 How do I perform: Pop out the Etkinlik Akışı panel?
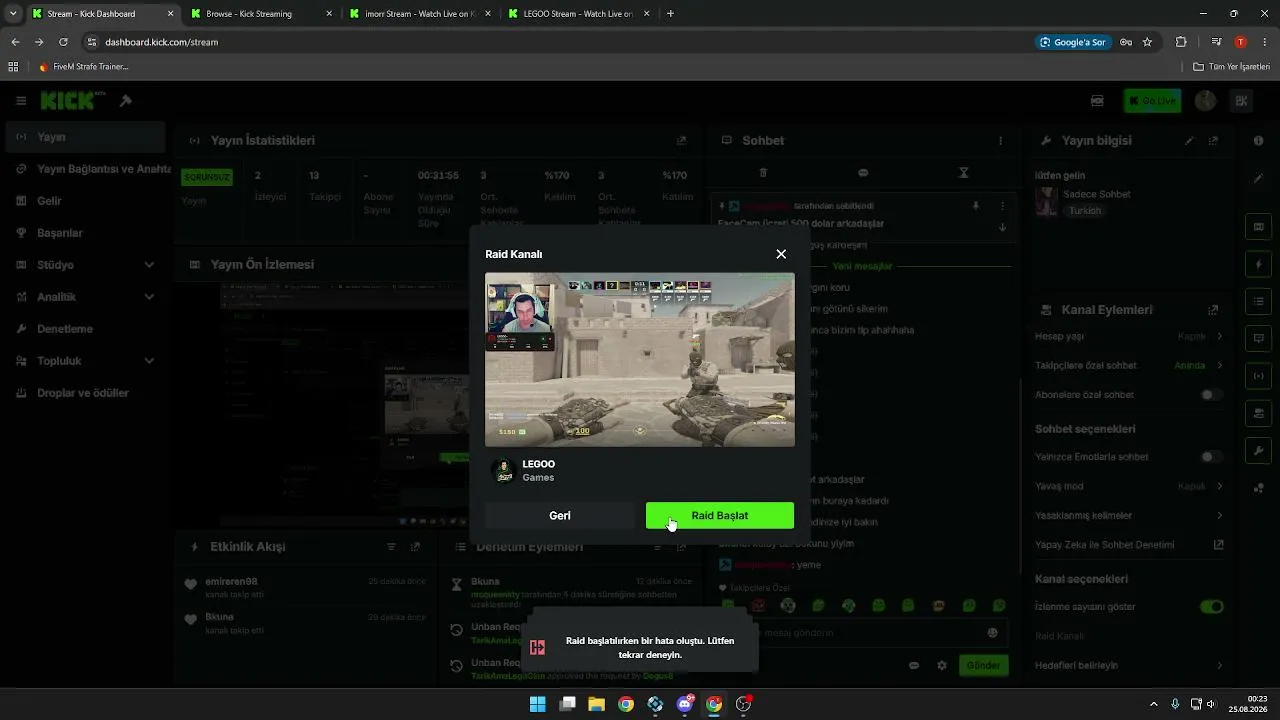click(x=415, y=547)
